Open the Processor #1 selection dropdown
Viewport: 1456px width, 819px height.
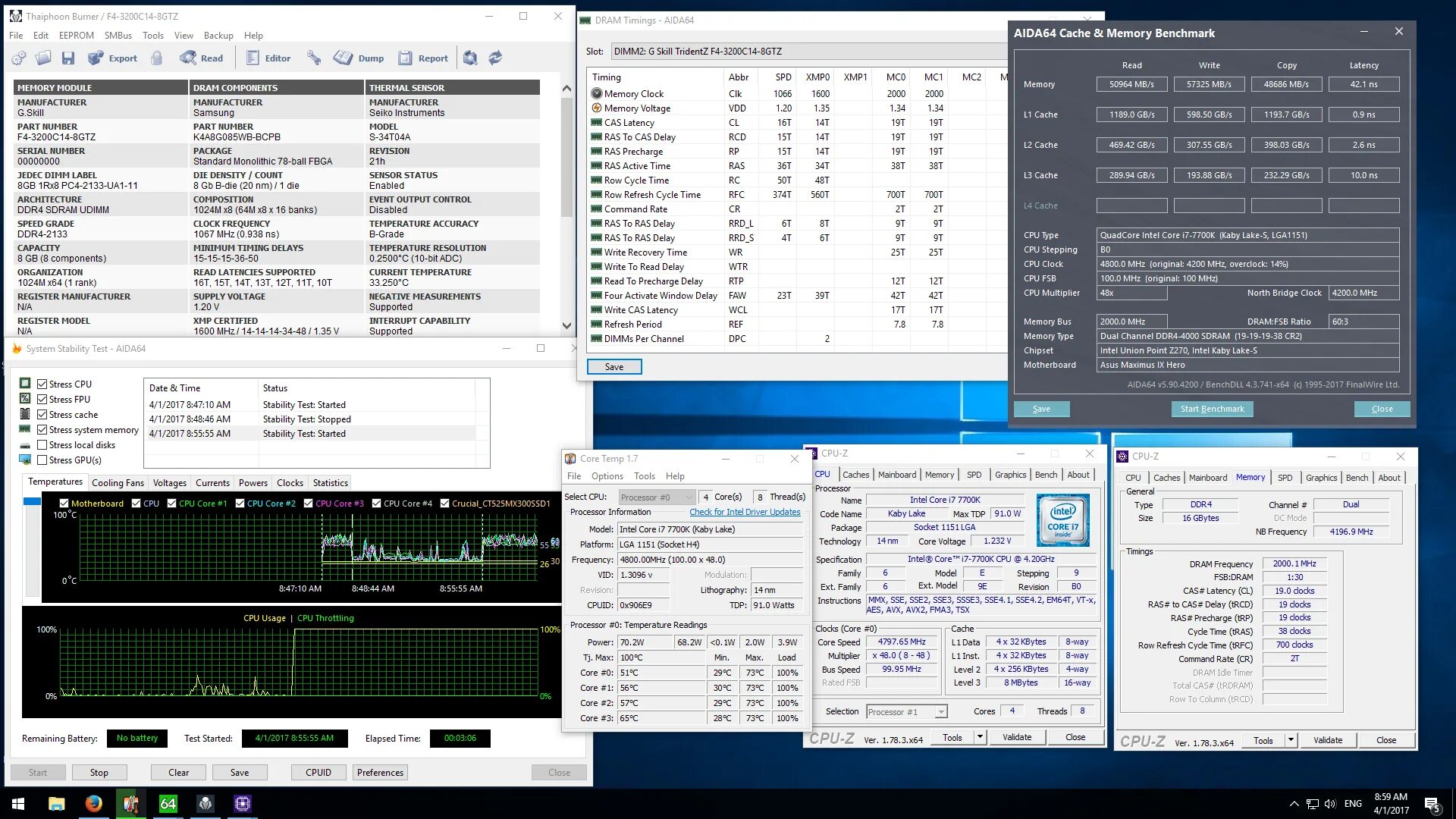click(907, 712)
